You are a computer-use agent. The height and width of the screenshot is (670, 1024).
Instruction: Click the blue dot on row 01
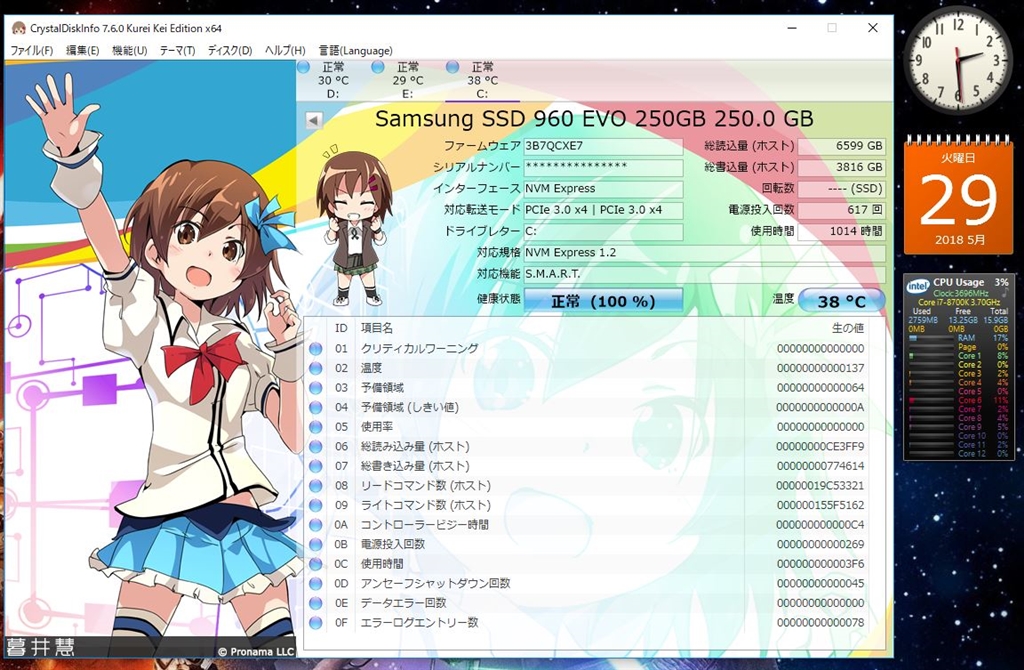coord(315,349)
